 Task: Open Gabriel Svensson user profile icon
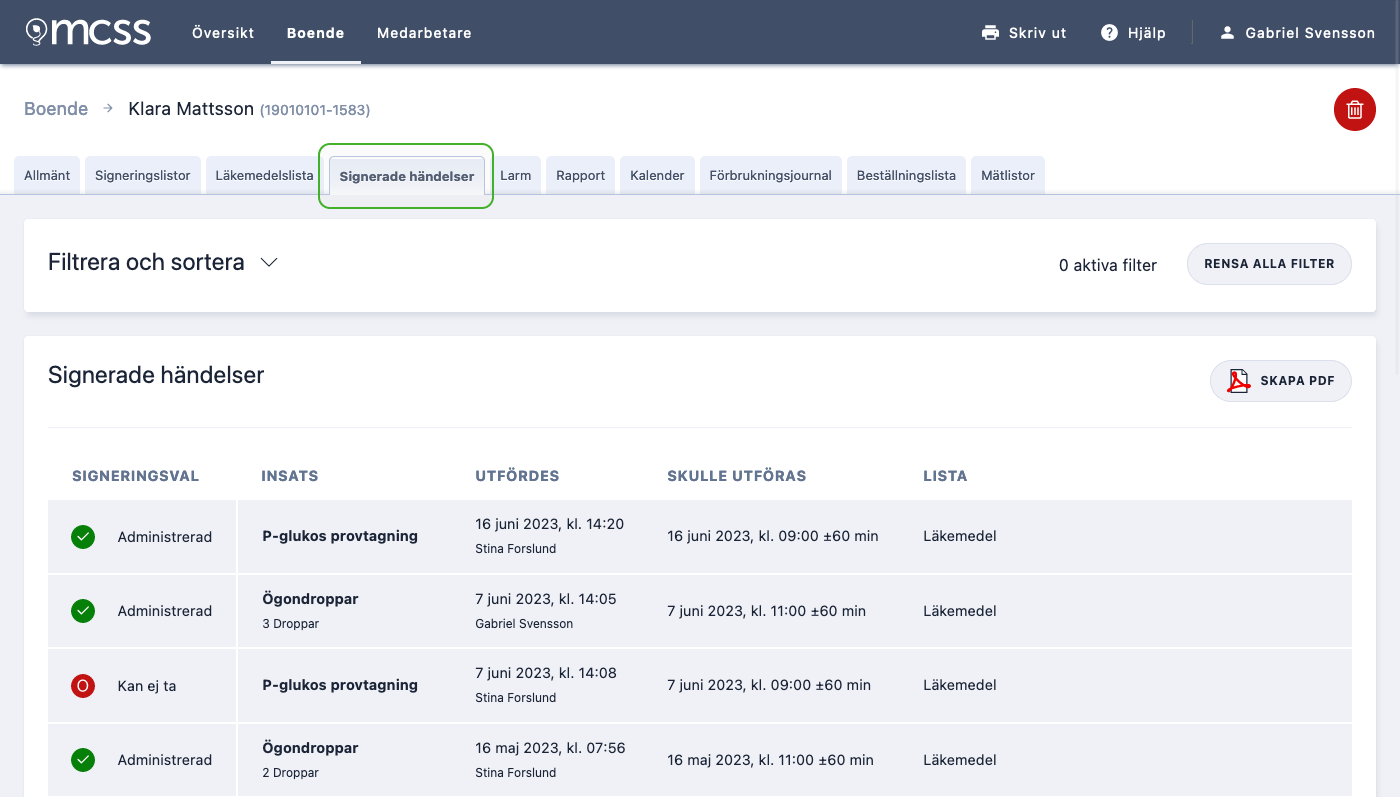point(1227,33)
